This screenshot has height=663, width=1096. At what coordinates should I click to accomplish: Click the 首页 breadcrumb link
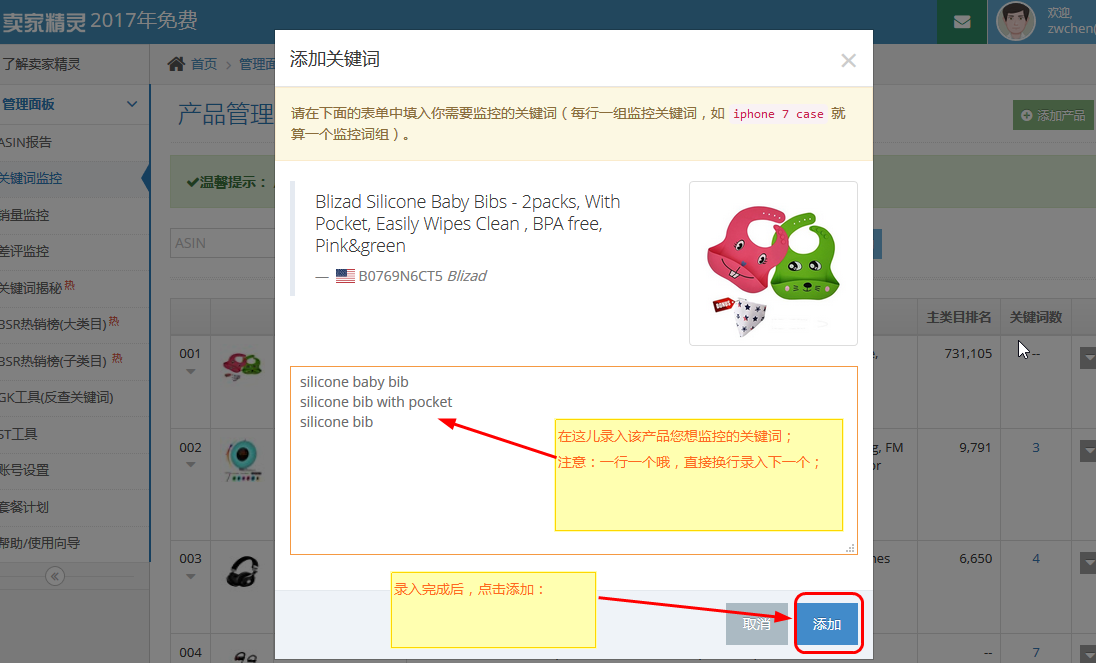[x=204, y=64]
